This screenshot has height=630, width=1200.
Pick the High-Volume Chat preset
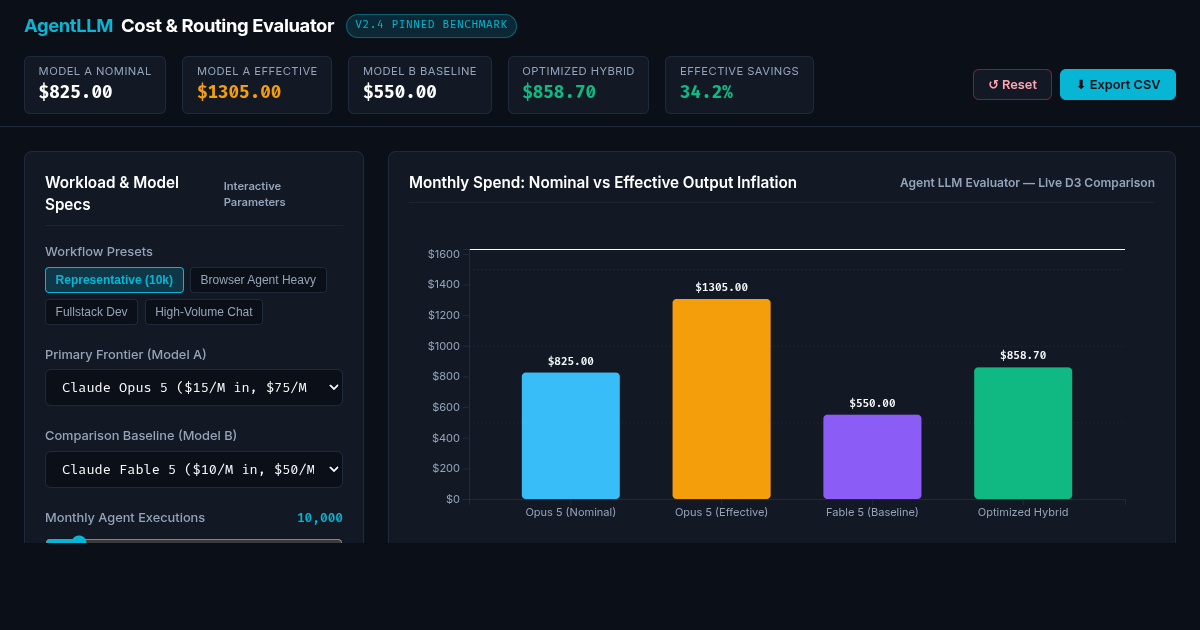coord(204,312)
